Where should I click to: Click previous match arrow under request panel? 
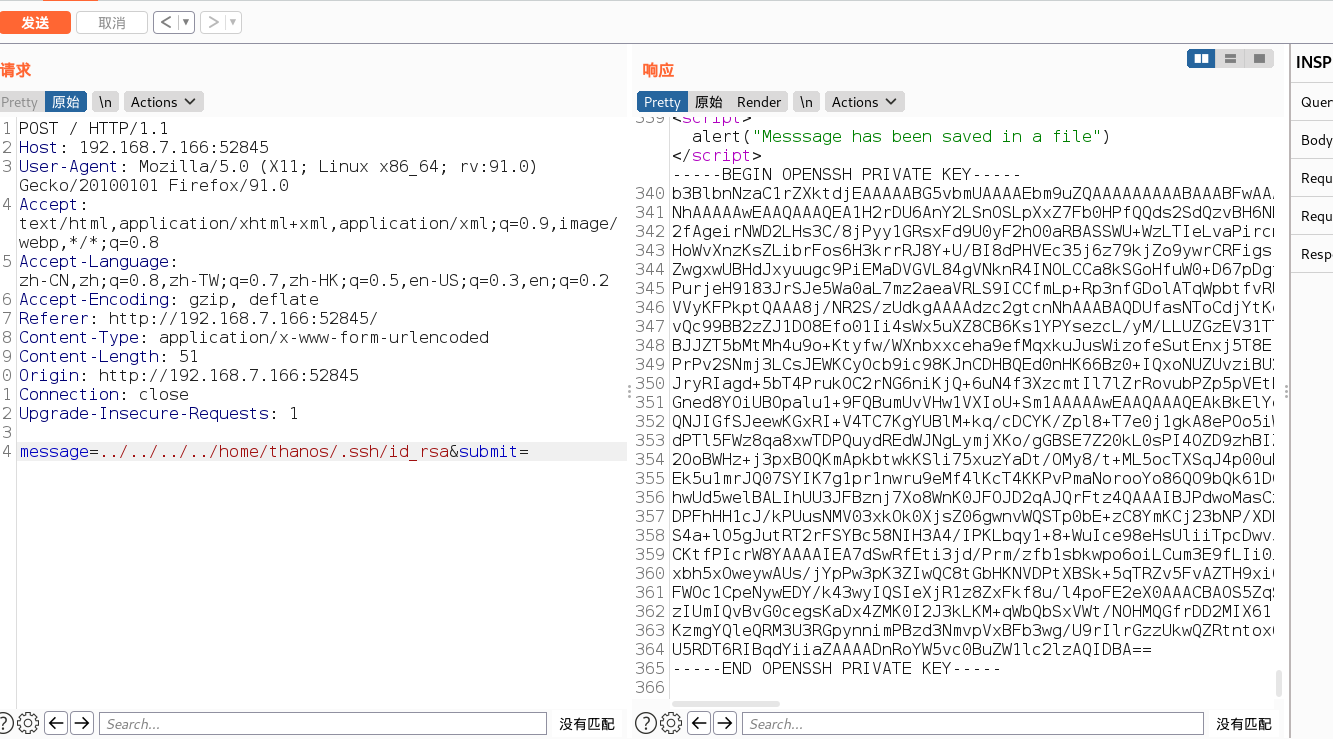[x=56, y=723]
